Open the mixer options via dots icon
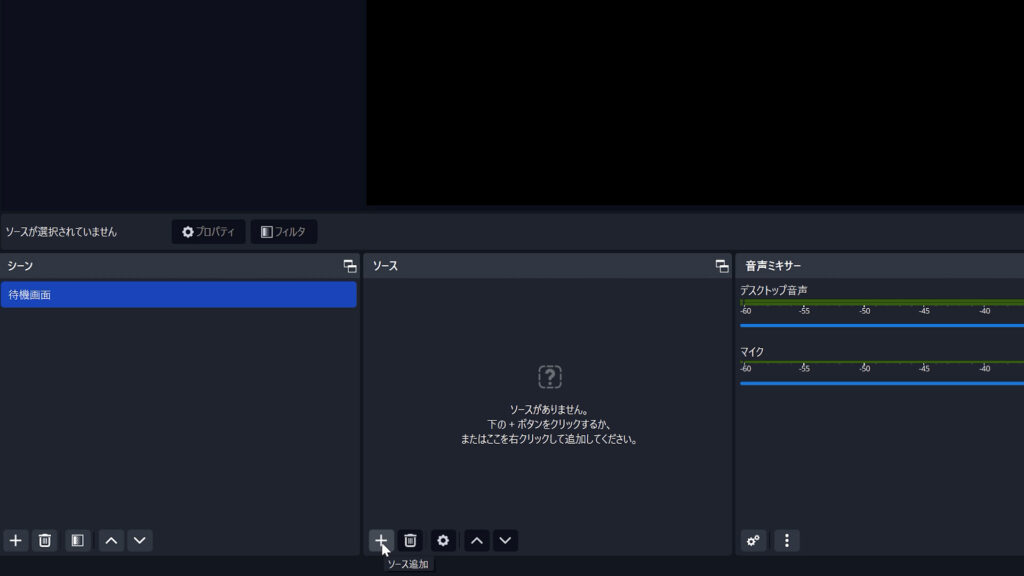Image resolution: width=1024 pixels, height=576 pixels. point(787,540)
